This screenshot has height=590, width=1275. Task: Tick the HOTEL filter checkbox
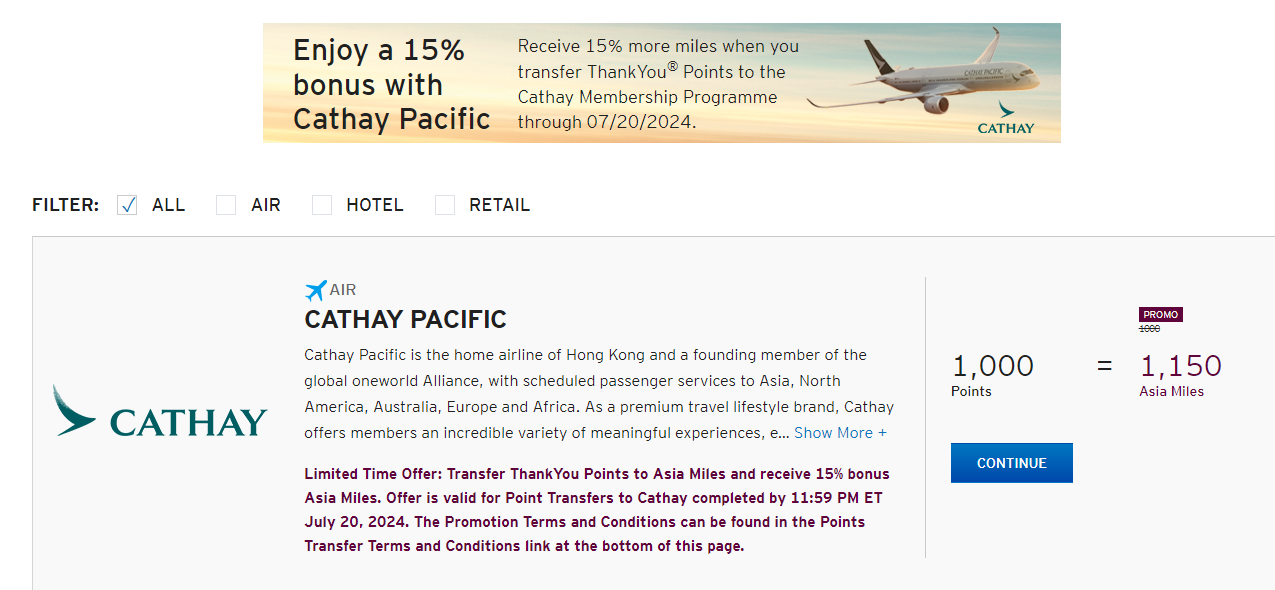322,205
